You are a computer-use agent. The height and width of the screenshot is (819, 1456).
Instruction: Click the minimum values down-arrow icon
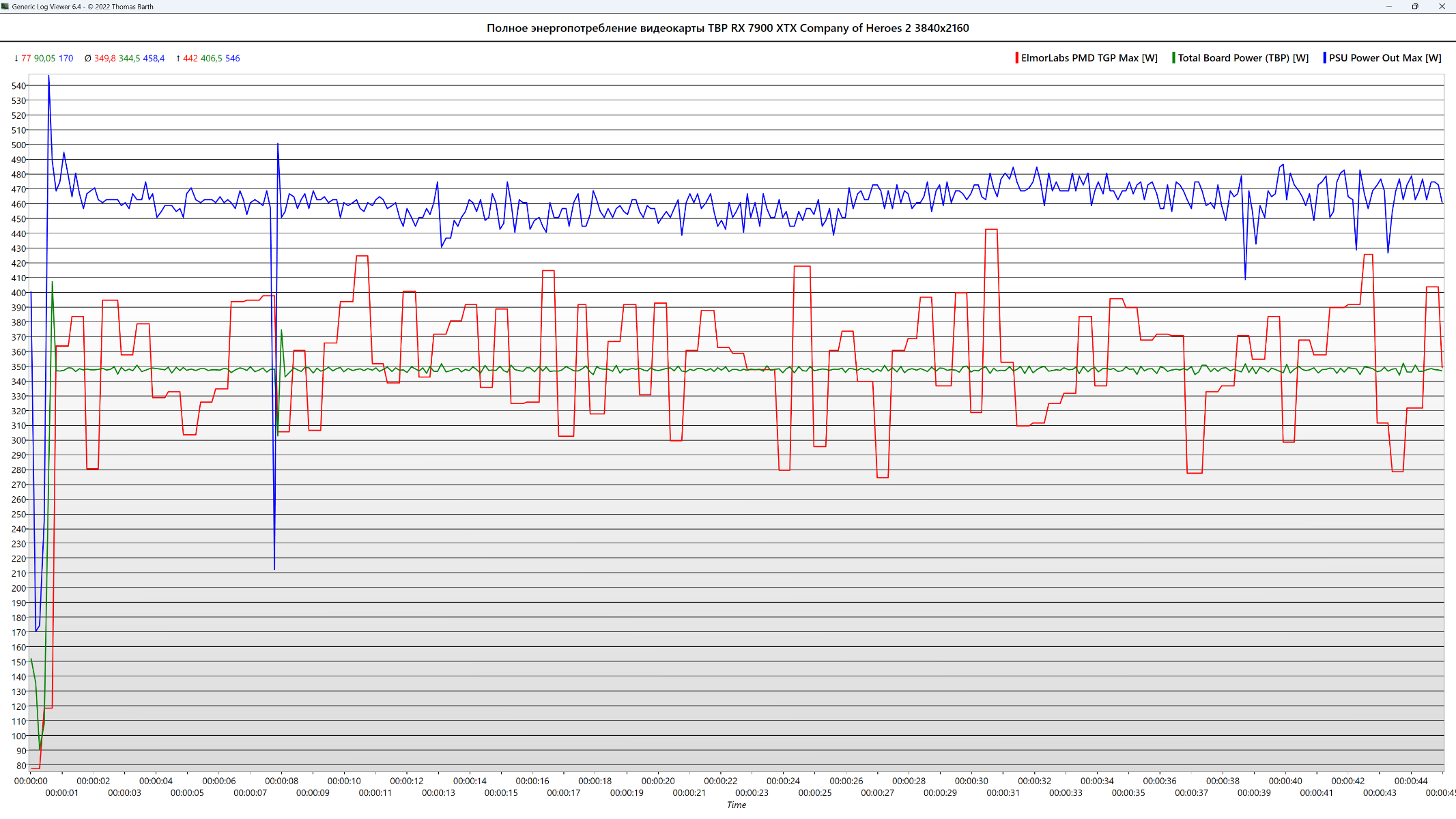tap(16, 59)
